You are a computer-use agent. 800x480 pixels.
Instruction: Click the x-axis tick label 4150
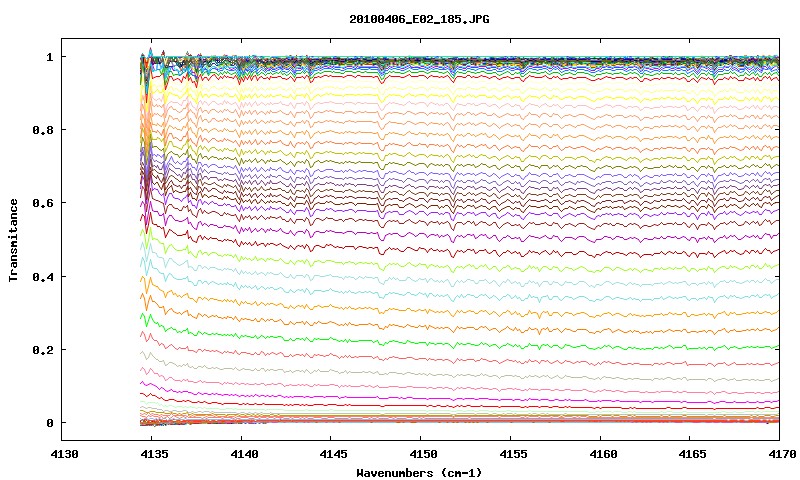click(x=423, y=454)
